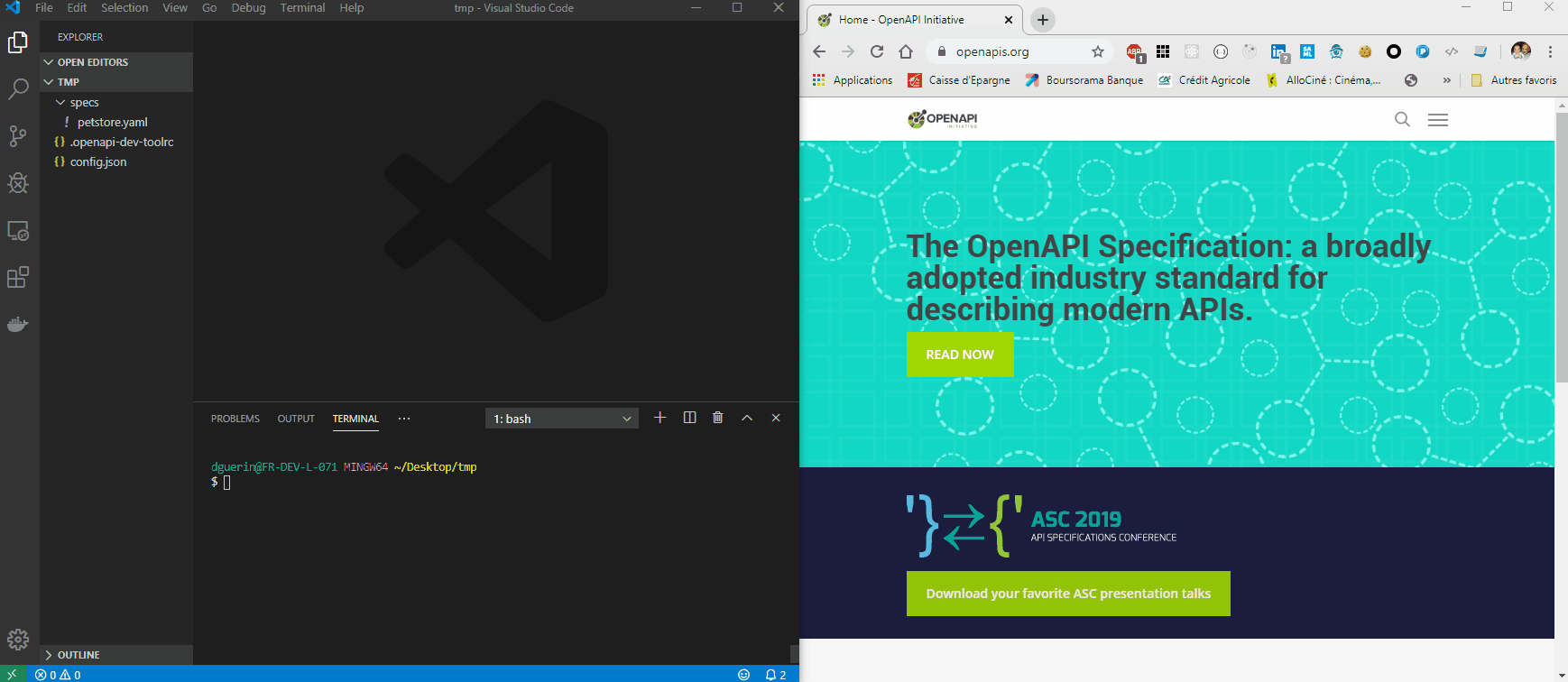Close the Home - OpenAPI Initiative tab
The width and height of the screenshot is (1568, 682).
(1009, 20)
